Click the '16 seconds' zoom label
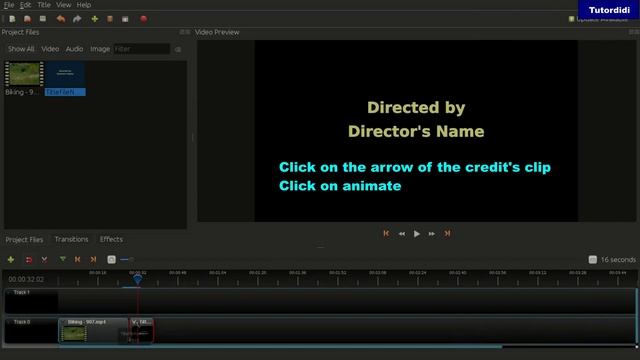Viewport: 640px width, 360px height. (618, 260)
